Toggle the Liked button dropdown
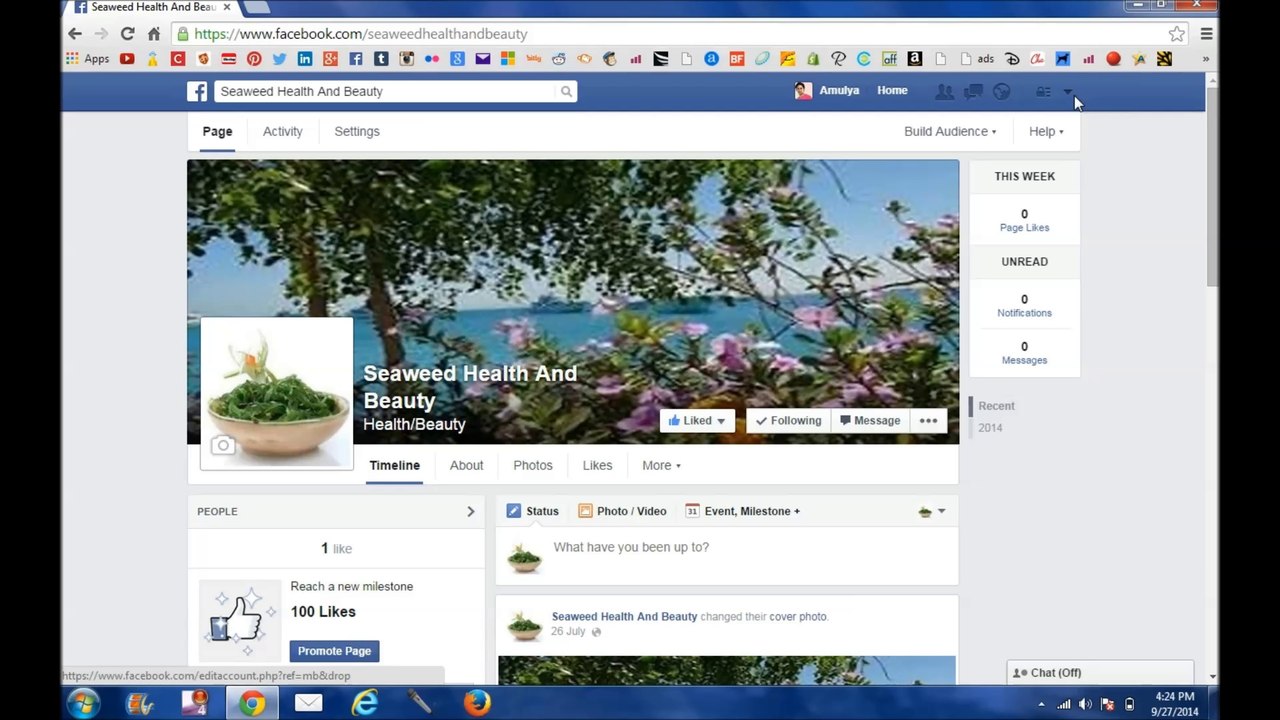The width and height of the screenshot is (1280, 720). point(697,421)
